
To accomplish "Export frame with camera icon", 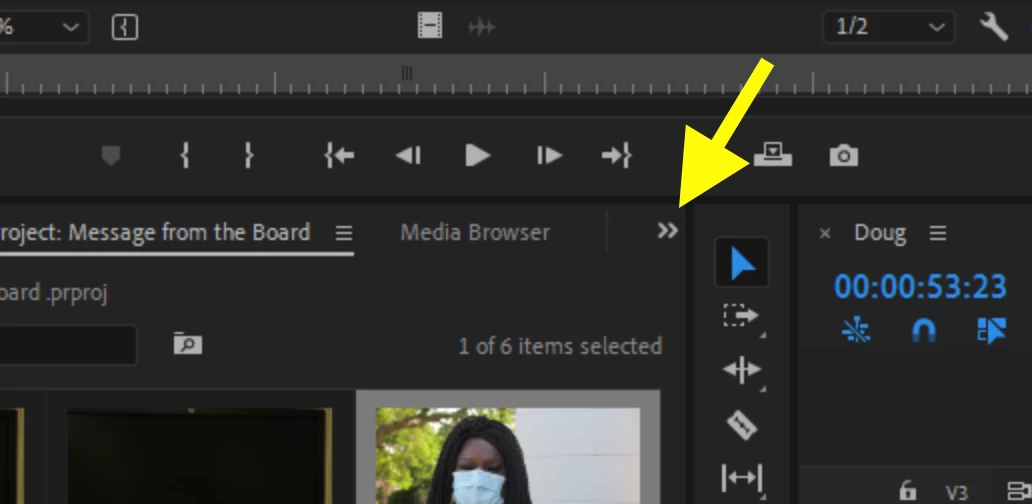I will coord(844,156).
